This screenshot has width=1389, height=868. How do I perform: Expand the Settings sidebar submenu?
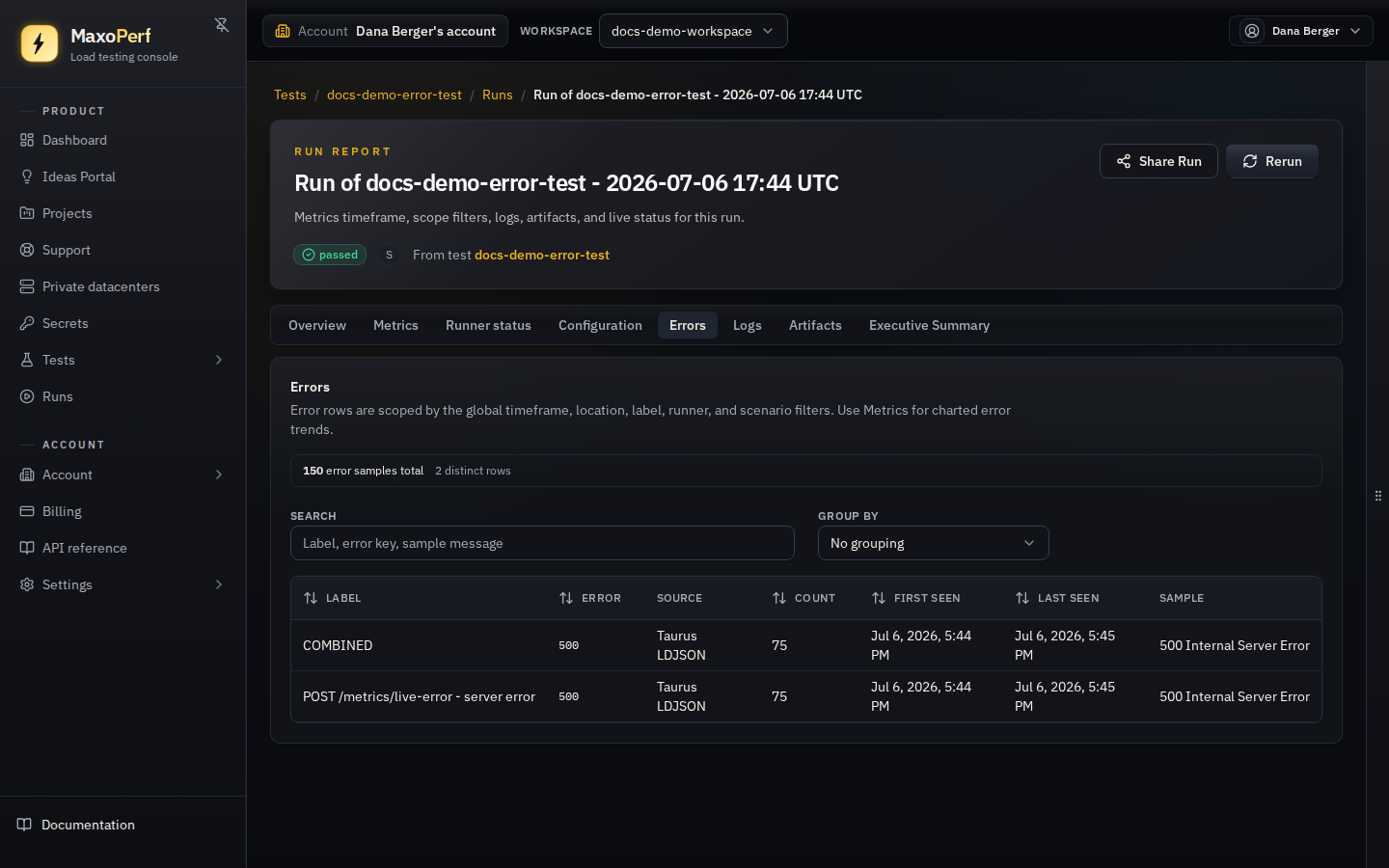click(x=219, y=584)
